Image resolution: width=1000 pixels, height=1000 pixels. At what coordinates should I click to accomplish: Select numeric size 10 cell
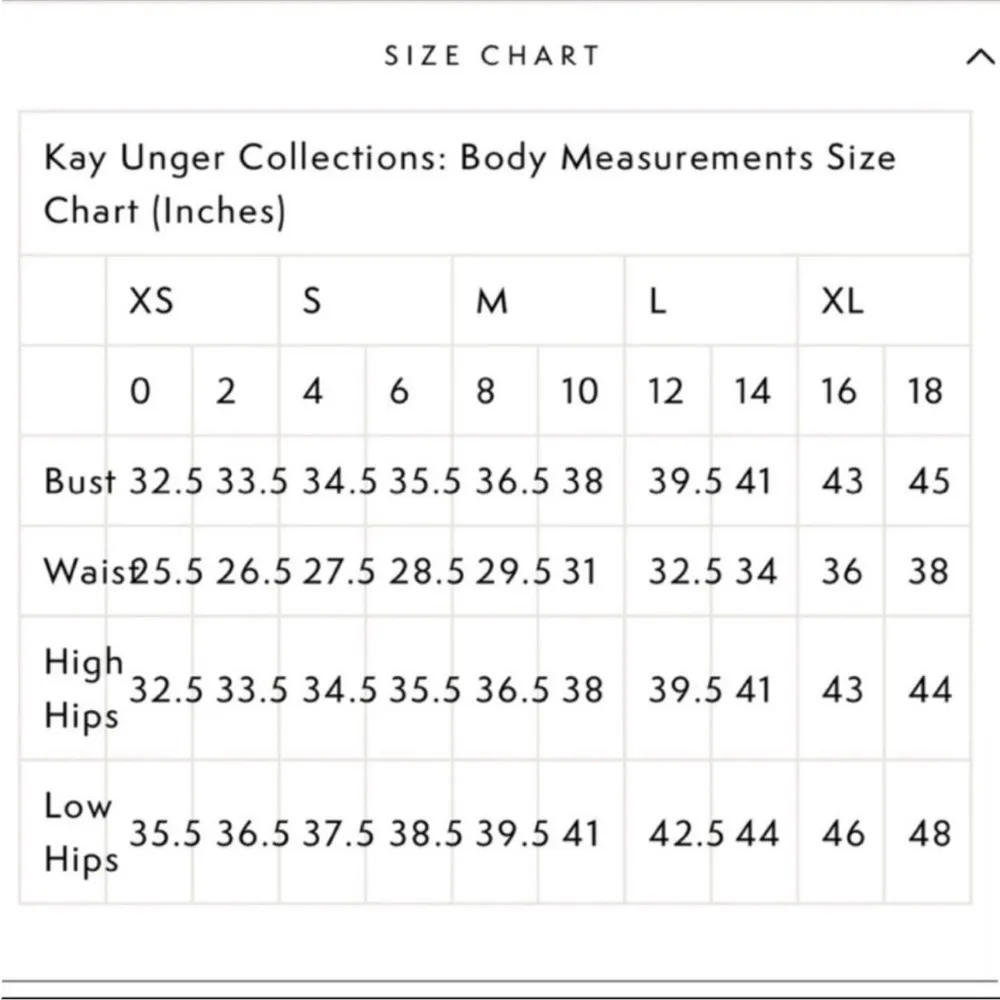[x=580, y=391]
